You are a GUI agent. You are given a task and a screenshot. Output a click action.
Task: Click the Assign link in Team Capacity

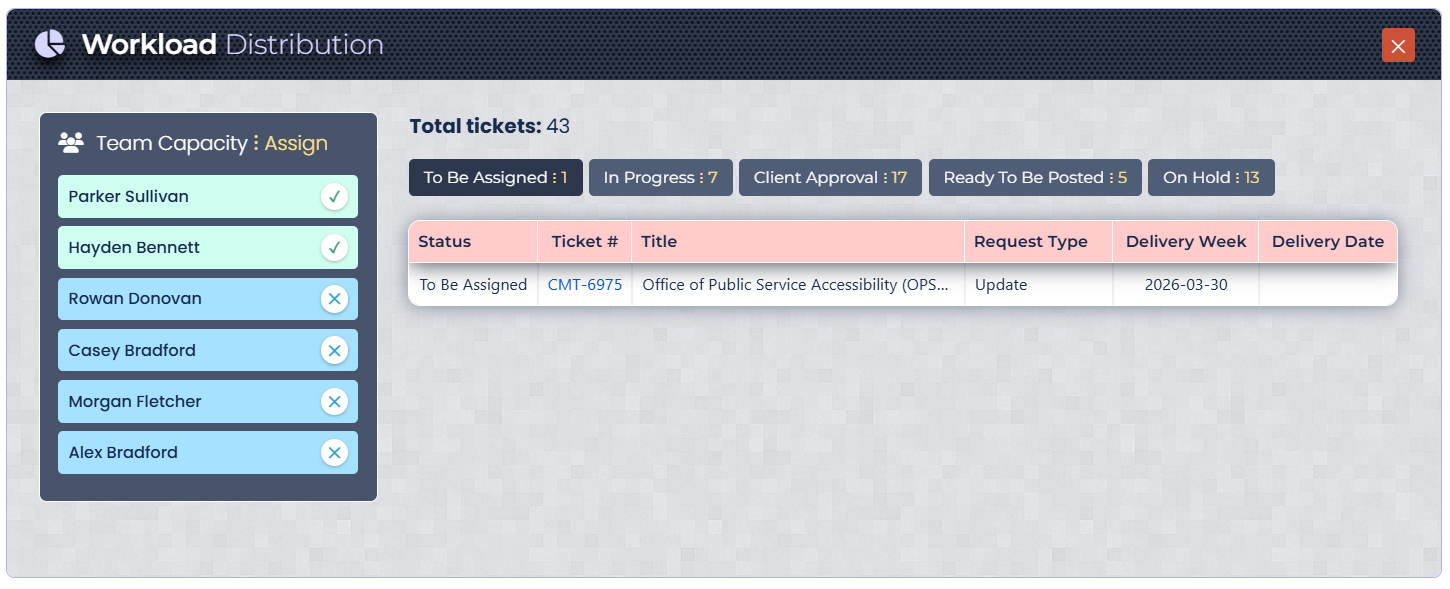tap(296, 143)
